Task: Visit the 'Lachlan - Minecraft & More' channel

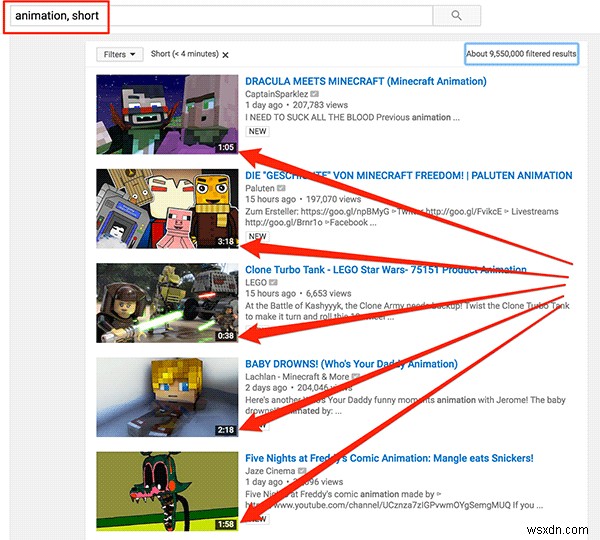Action: (297, 376)
